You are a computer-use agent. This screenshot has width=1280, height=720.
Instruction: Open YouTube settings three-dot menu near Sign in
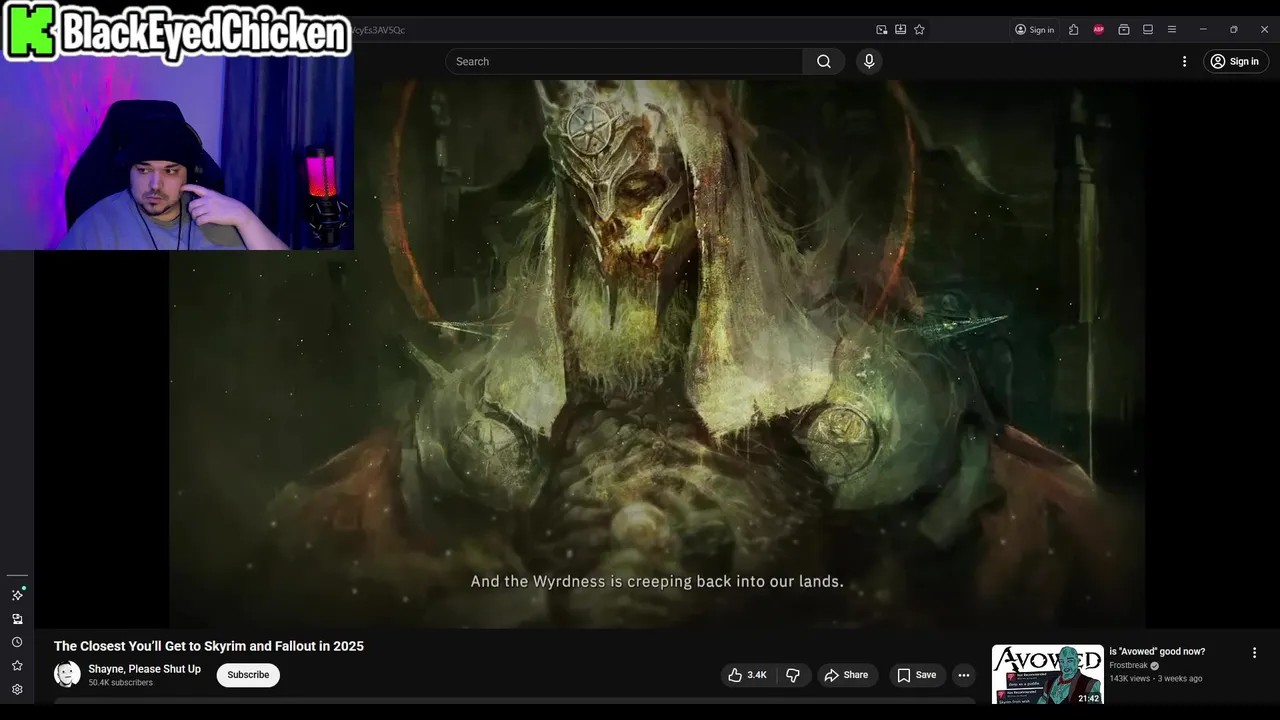pos(1185,61)
